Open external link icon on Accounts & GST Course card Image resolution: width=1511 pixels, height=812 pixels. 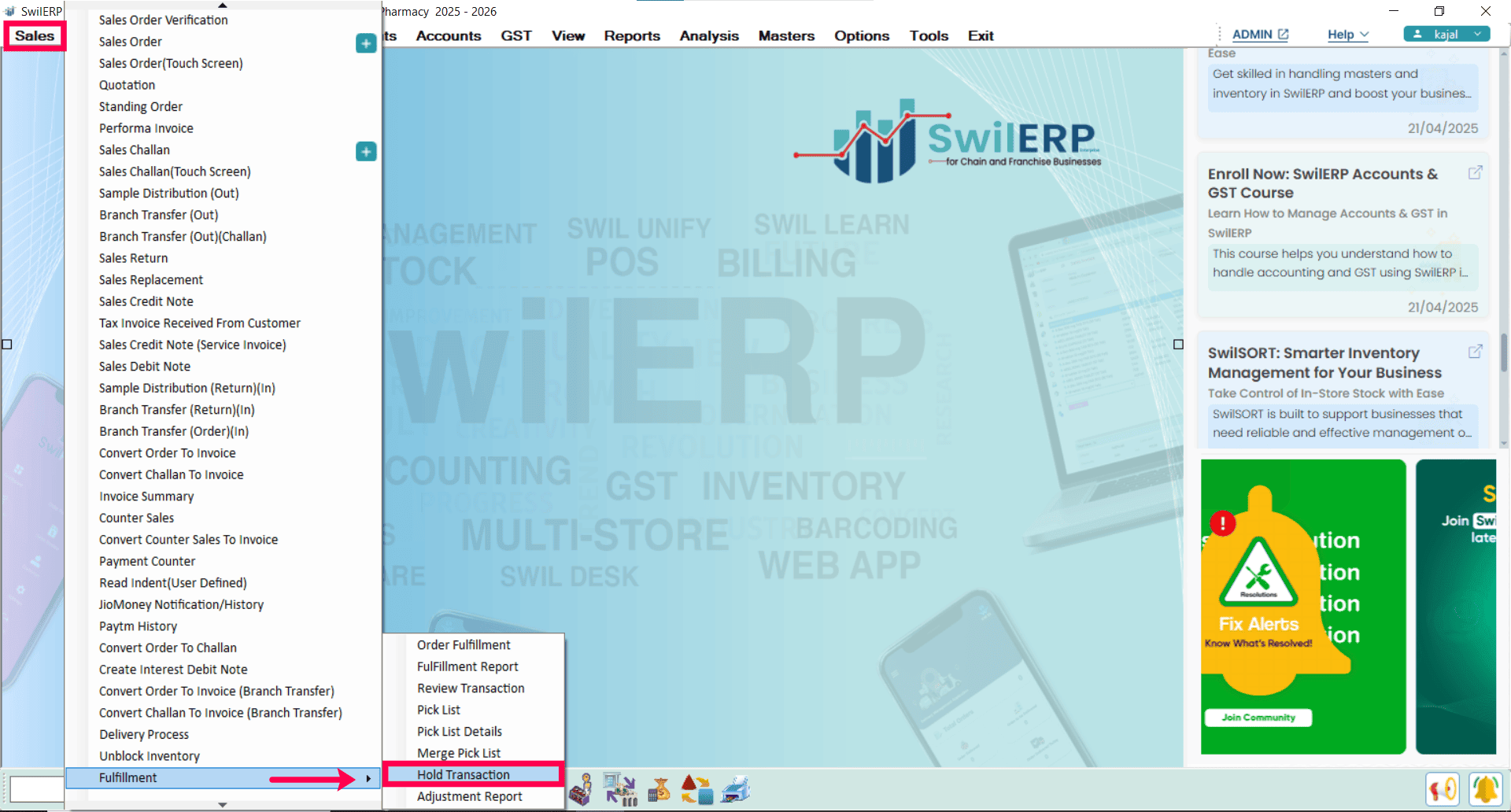[1476, 172]
